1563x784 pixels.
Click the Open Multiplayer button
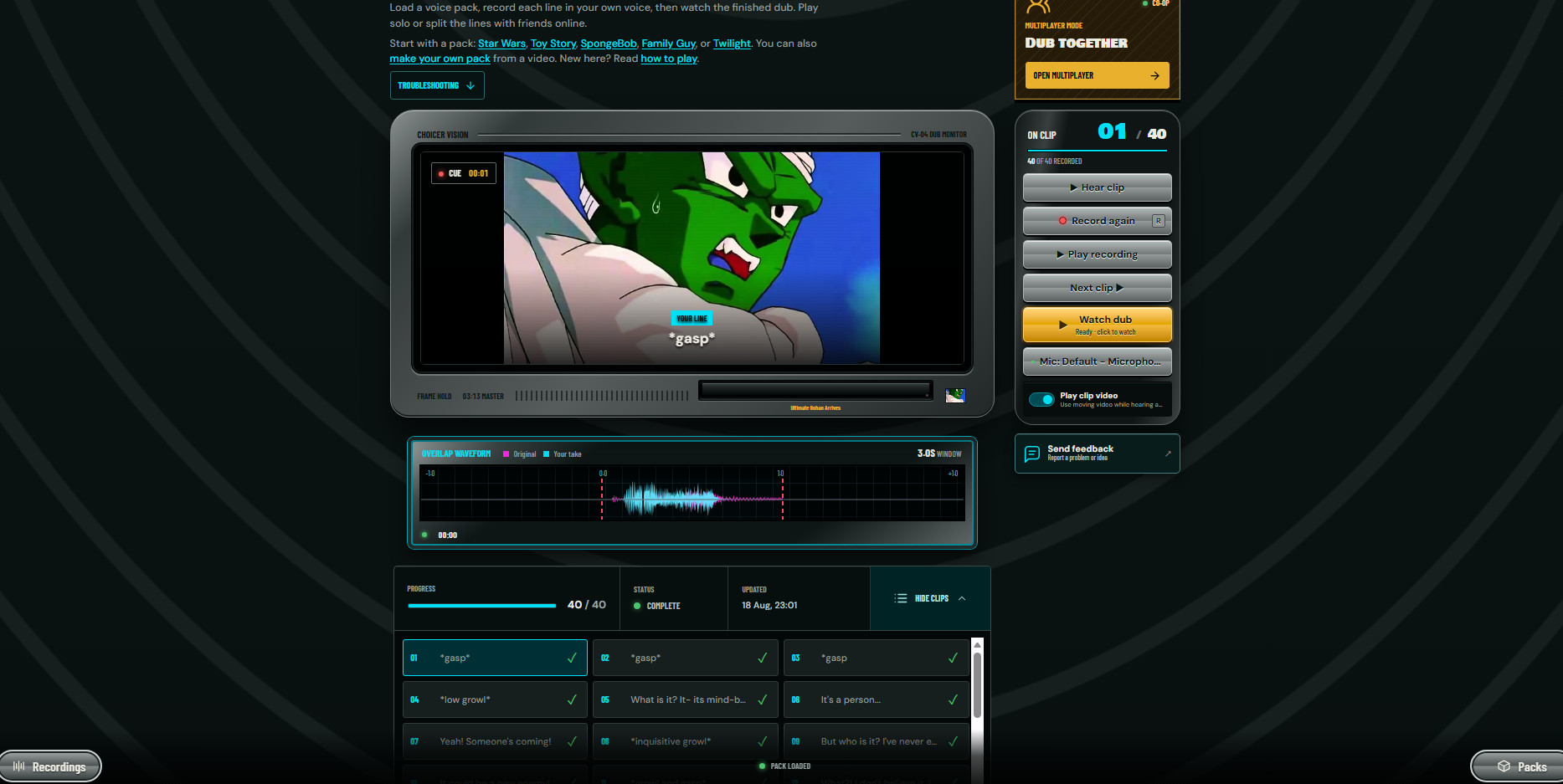(1097, 75)
